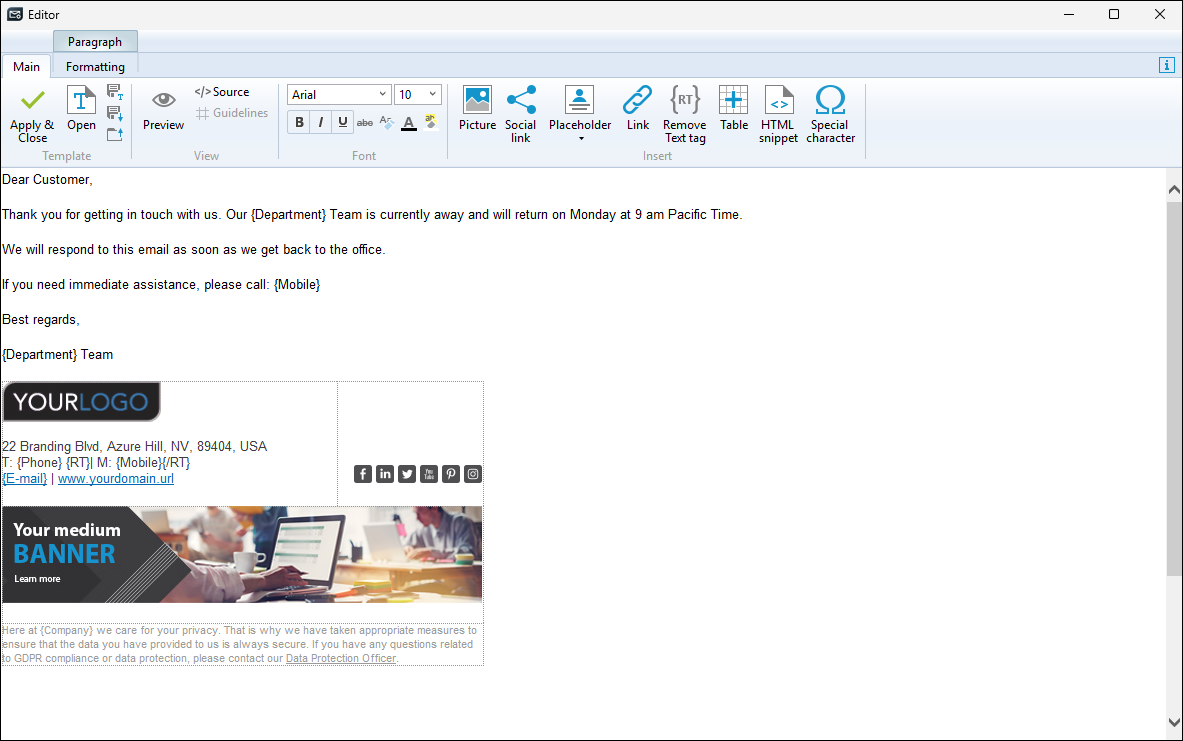Insert an HTML snippet

(x=778, y=101)
